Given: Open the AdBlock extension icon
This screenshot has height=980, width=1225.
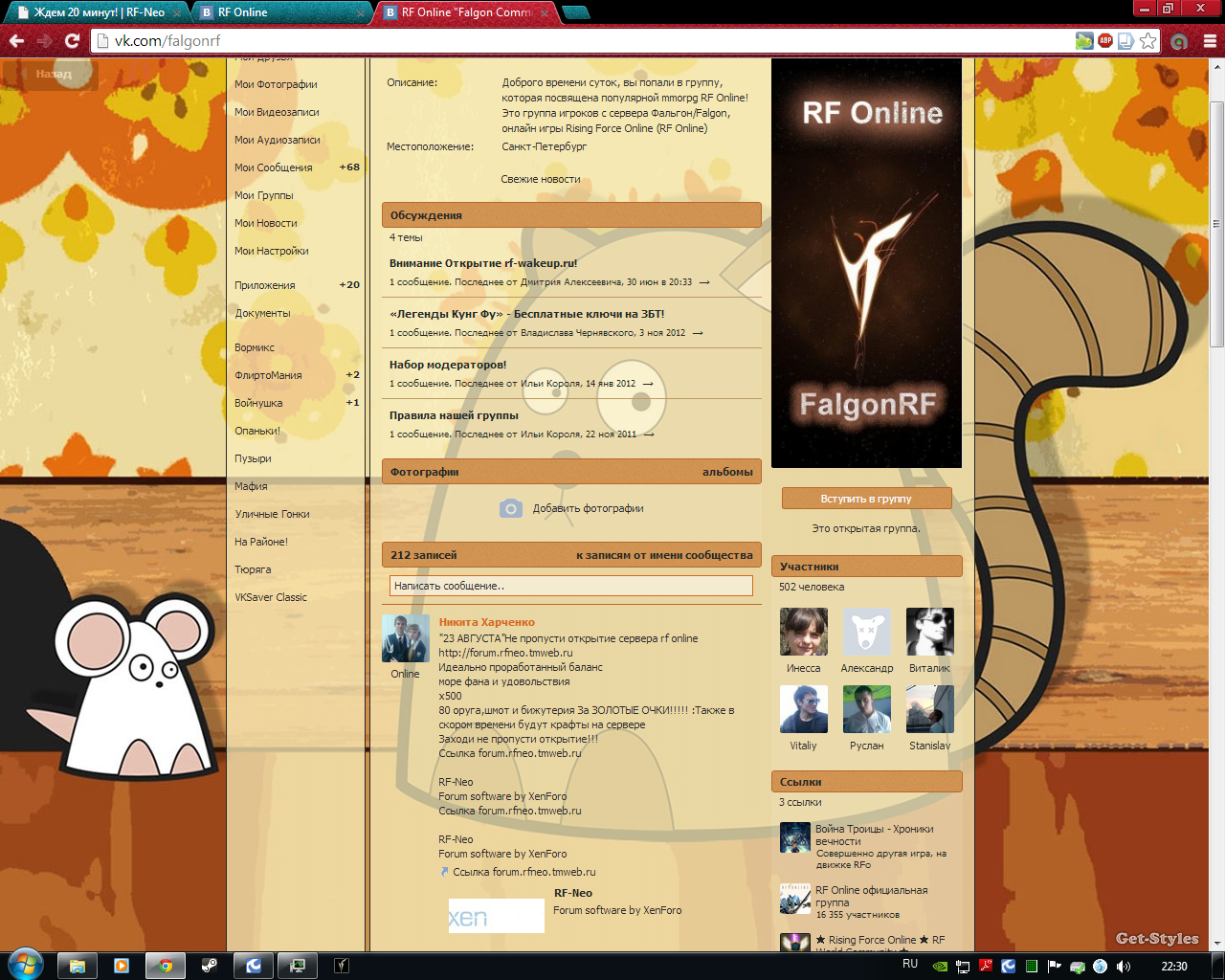Looking at the screenshot, I should 1105,41.
